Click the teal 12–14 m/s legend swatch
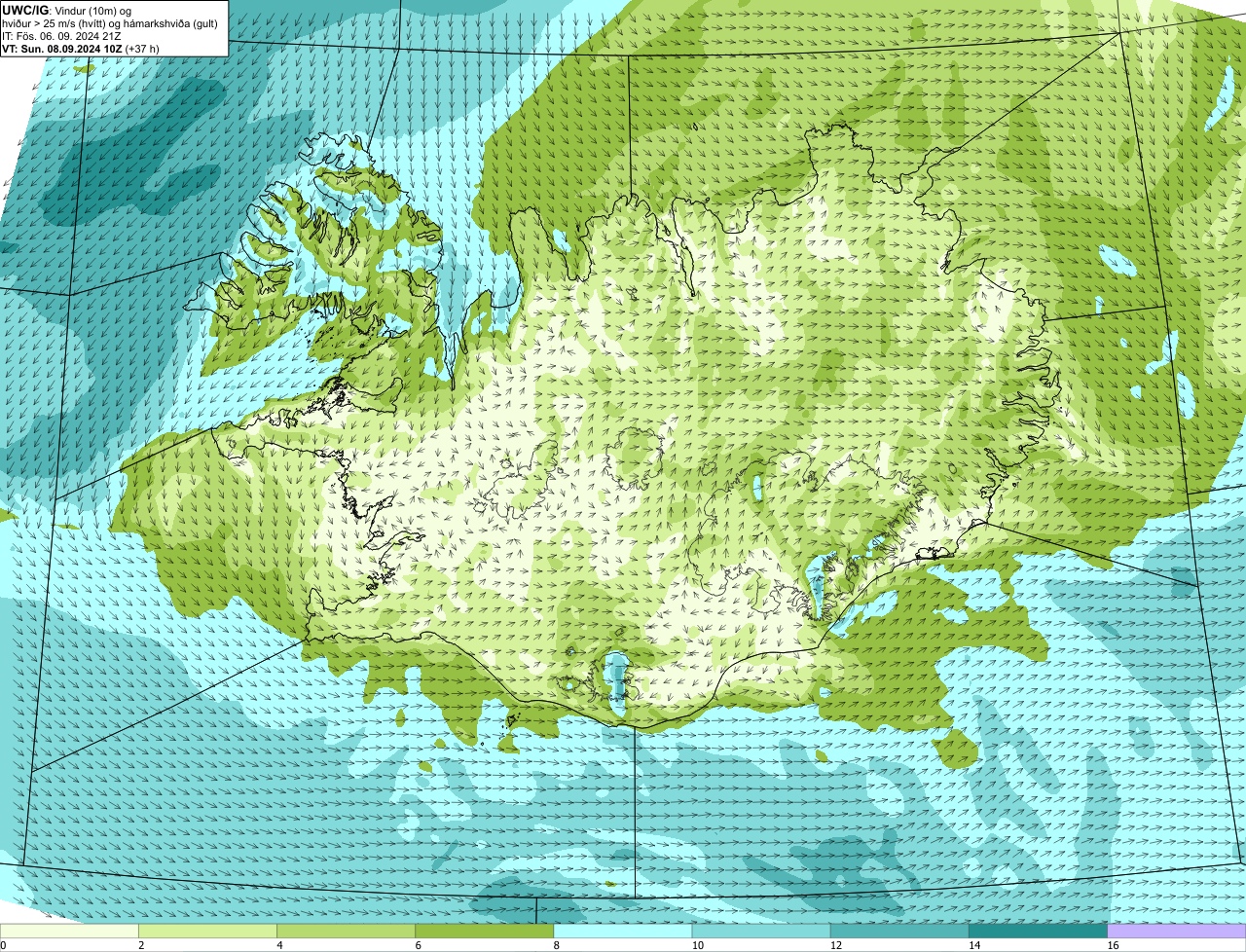The width and height of the screenshot is (1246, 952). (899, 932)
